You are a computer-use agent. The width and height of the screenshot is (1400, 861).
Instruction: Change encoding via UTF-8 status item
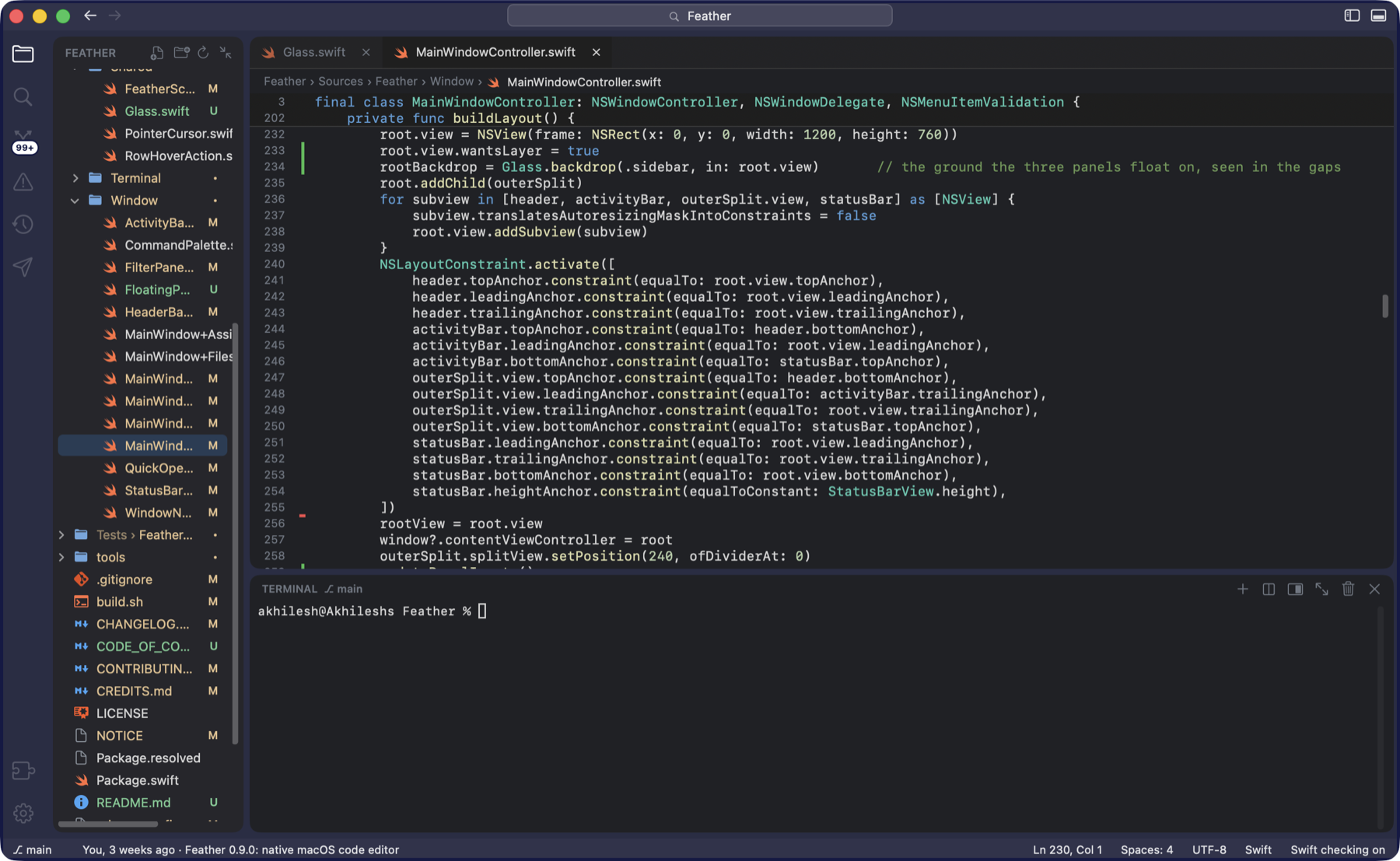(x=1209, y=849)
